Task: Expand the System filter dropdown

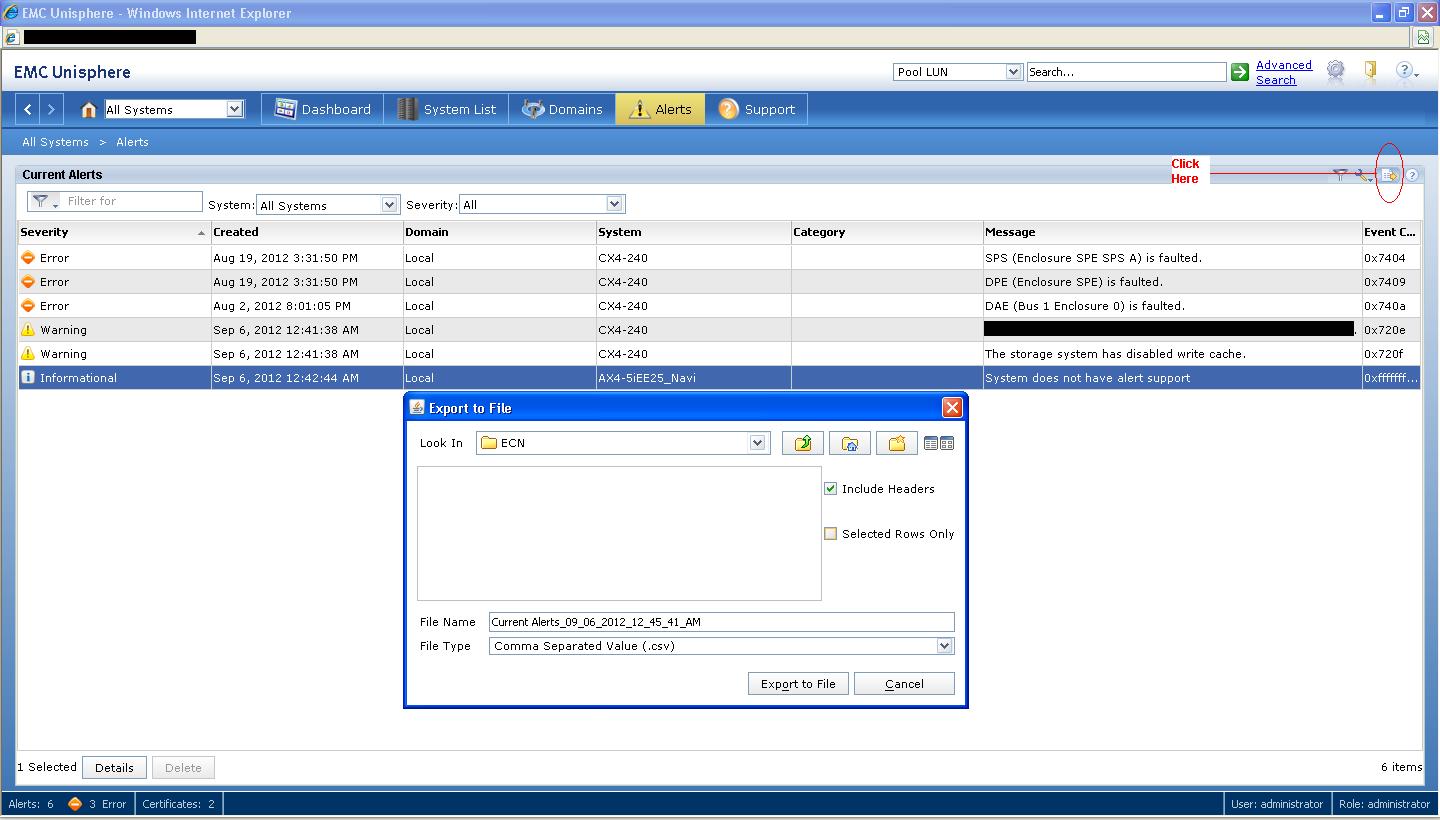Action: click(x=390, y=204)
